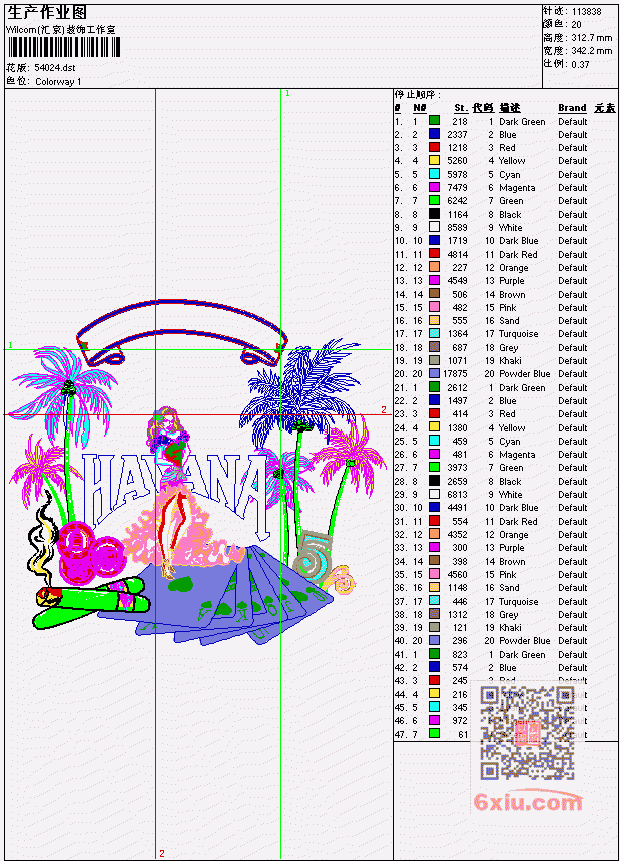Select the Powder Blue label in row 40
The image size is (620, 861).
pyautogui.click(x=524, y=641)
